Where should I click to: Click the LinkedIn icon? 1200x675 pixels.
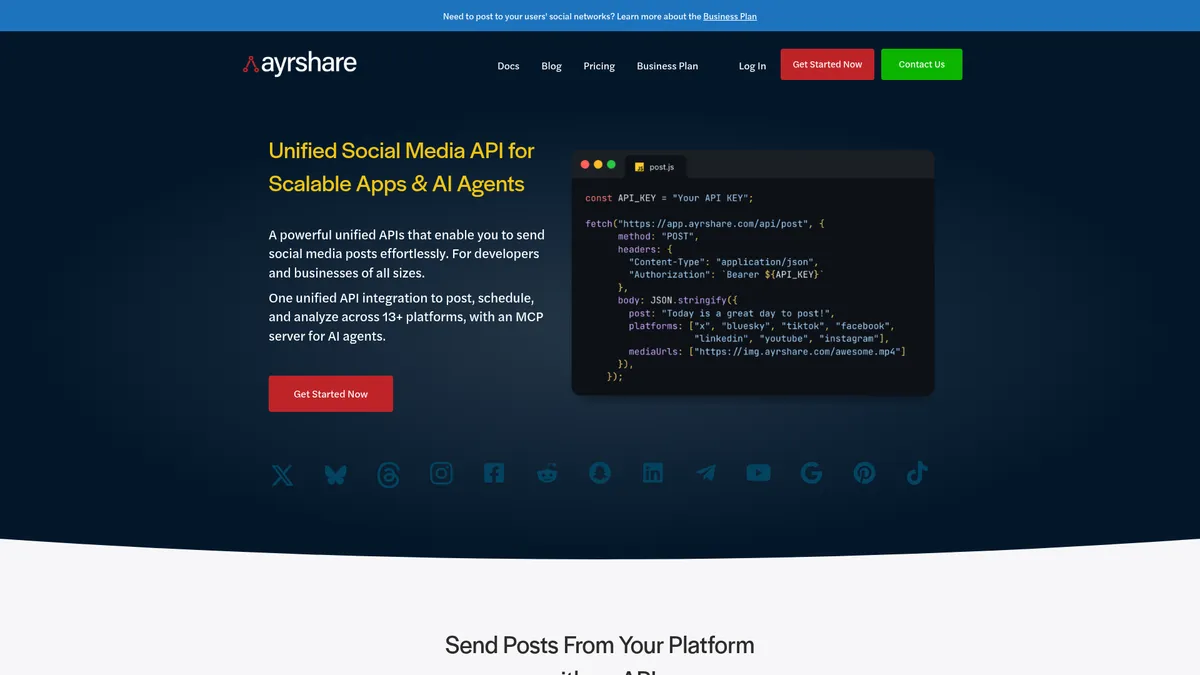pyautogui.click(x=653, y=474)
